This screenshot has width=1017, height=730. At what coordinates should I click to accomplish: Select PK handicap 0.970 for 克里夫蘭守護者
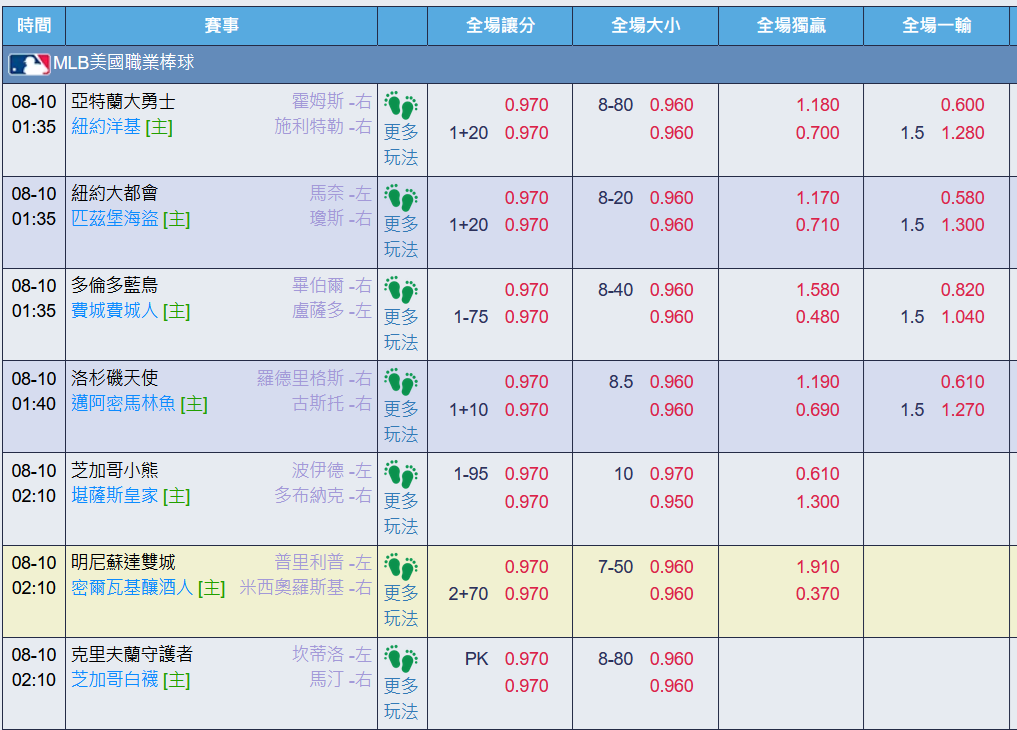(x=526, y=659)
